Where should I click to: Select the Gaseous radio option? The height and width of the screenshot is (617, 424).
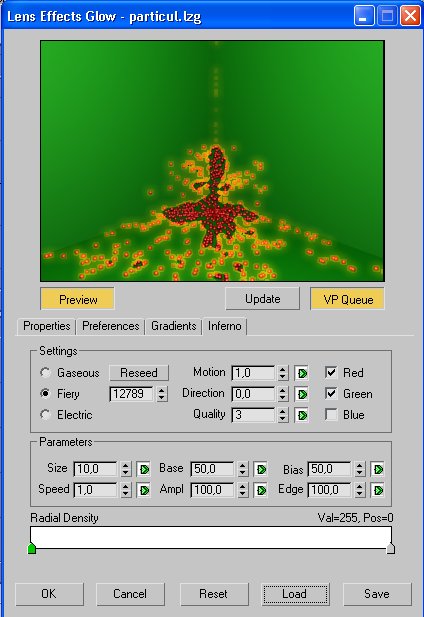click(46, 372)
